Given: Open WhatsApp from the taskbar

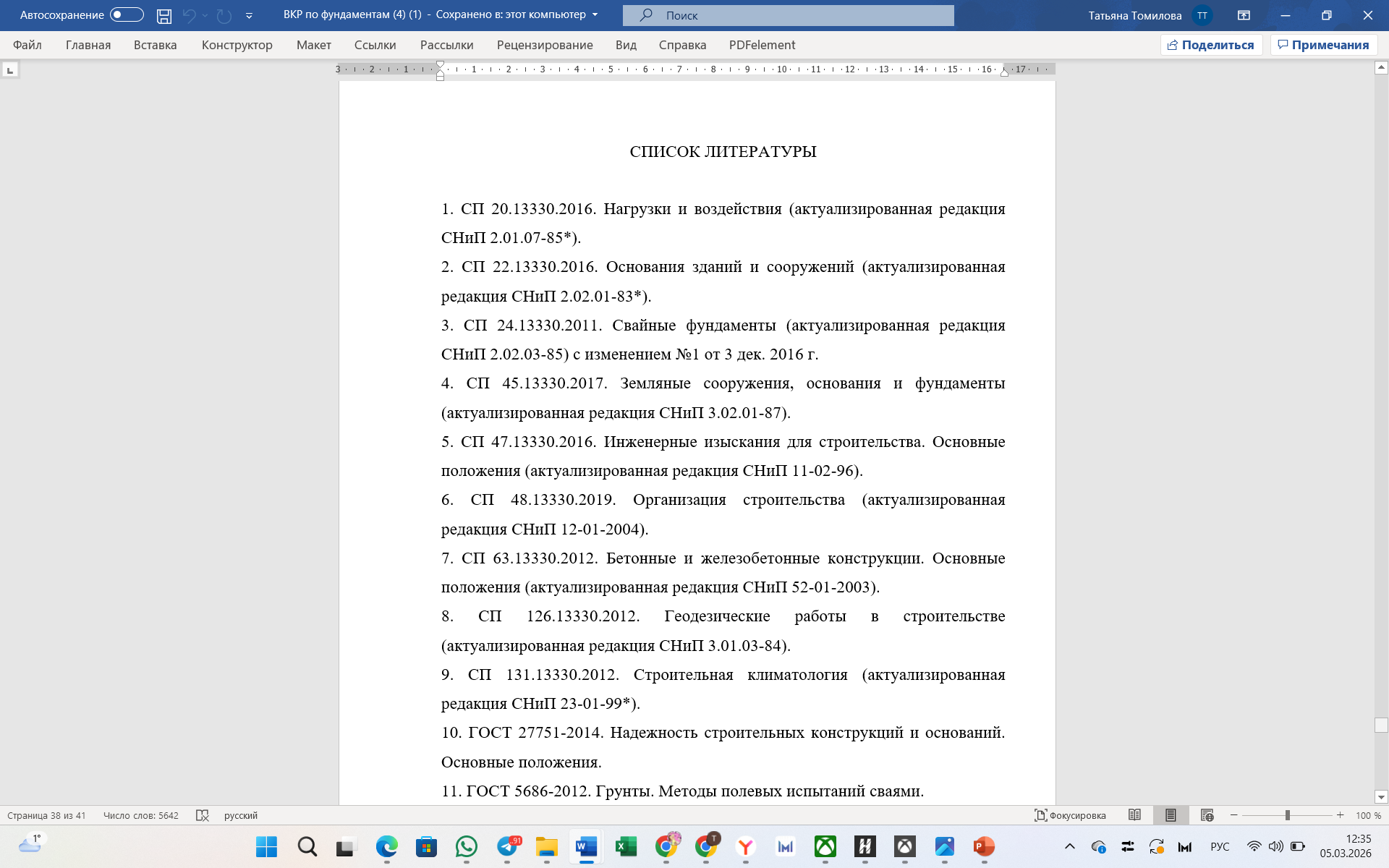Looking at the screenshot, I should (x=467, y=846).
